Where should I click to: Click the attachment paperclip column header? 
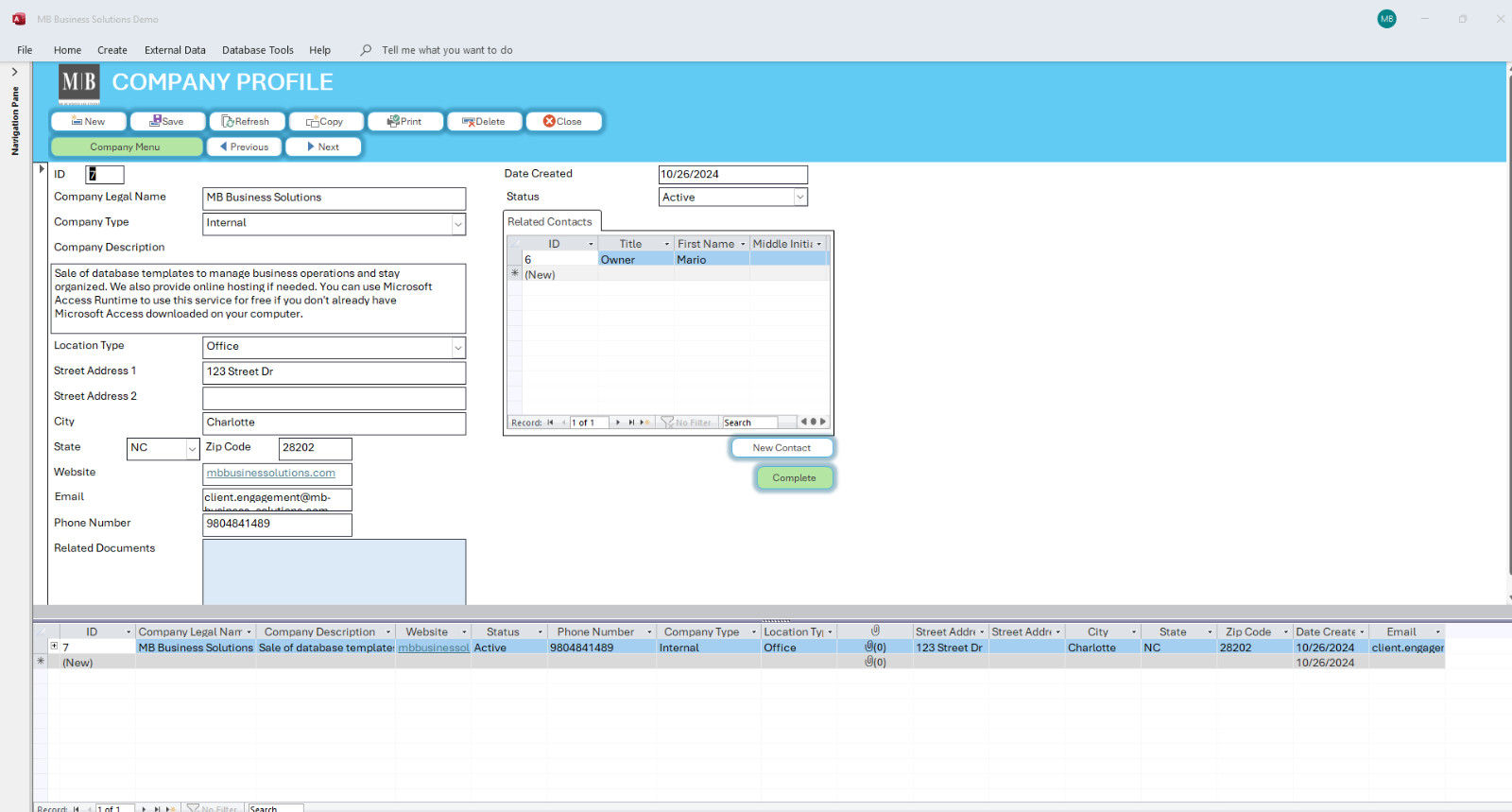click(x=875, y=631)
